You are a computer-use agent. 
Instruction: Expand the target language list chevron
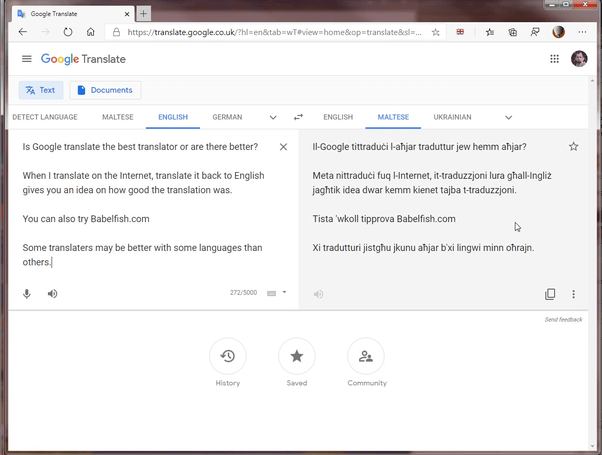click(508, 117)
